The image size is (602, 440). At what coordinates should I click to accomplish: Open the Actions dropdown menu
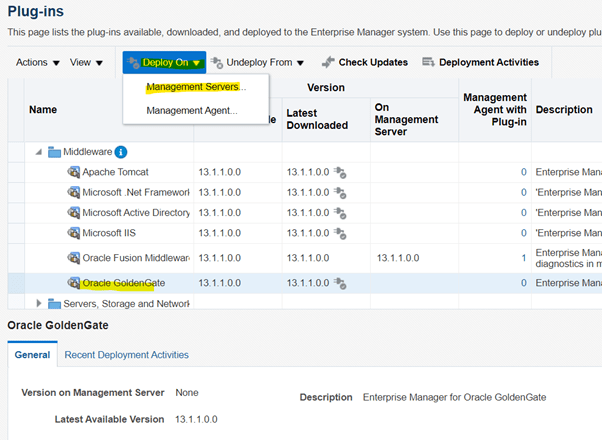coord(38,62)
